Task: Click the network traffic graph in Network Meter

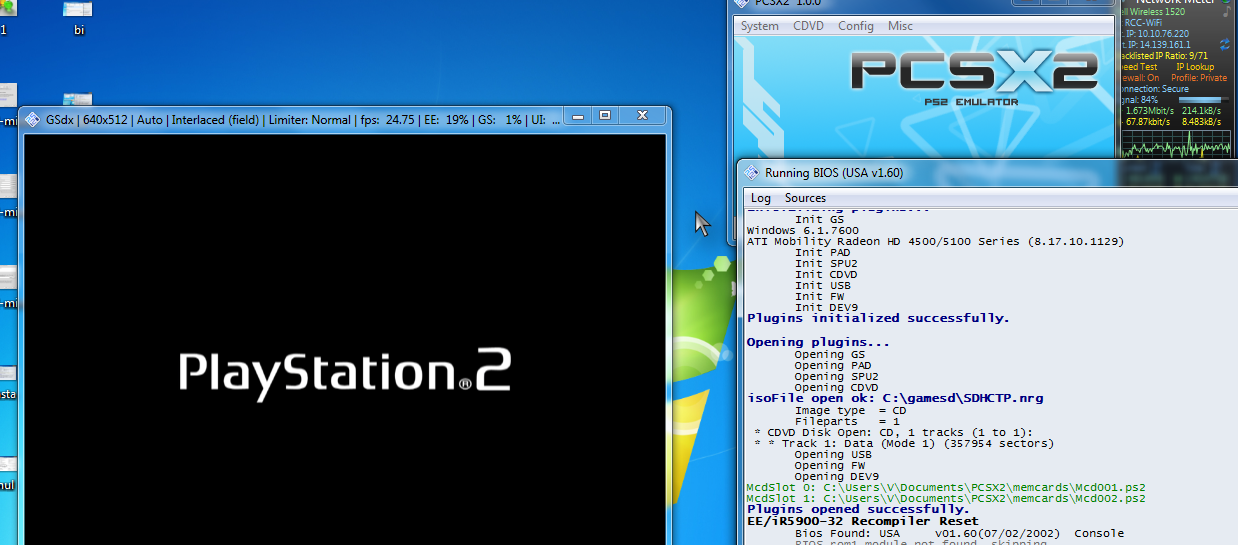Action: 1176,144
